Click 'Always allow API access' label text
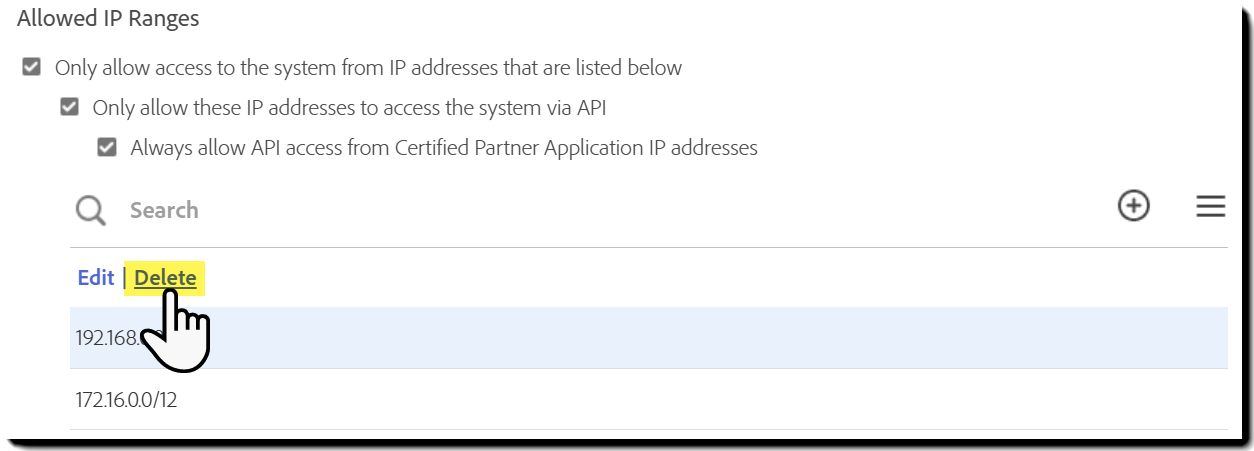Viewport: 1254px width, 451px height. coord(444,147)
